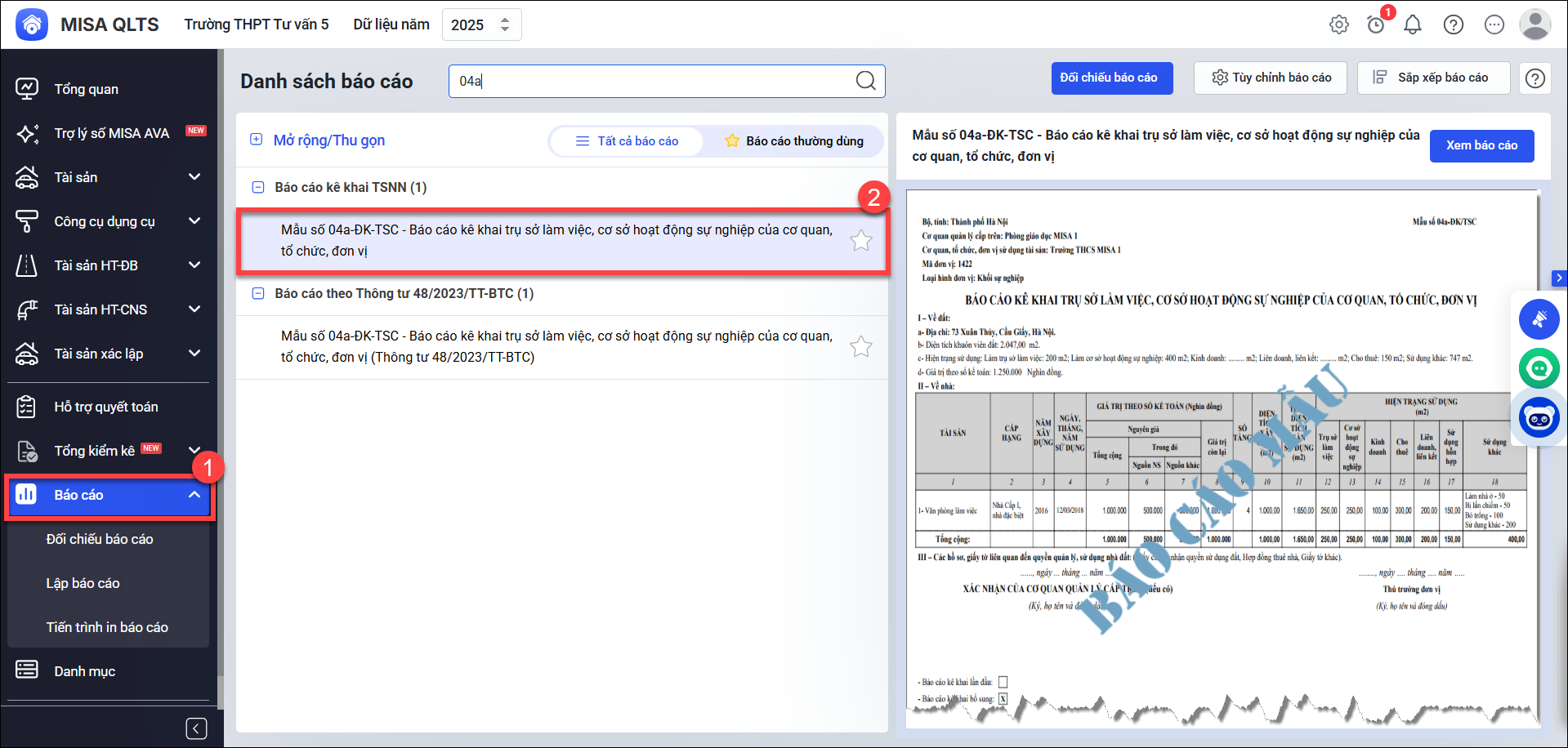This screenshot has height=748, width=1568.
Task: Star the first Mẫu số 04a-ĐK-TSC report
Action: point(860,241)
